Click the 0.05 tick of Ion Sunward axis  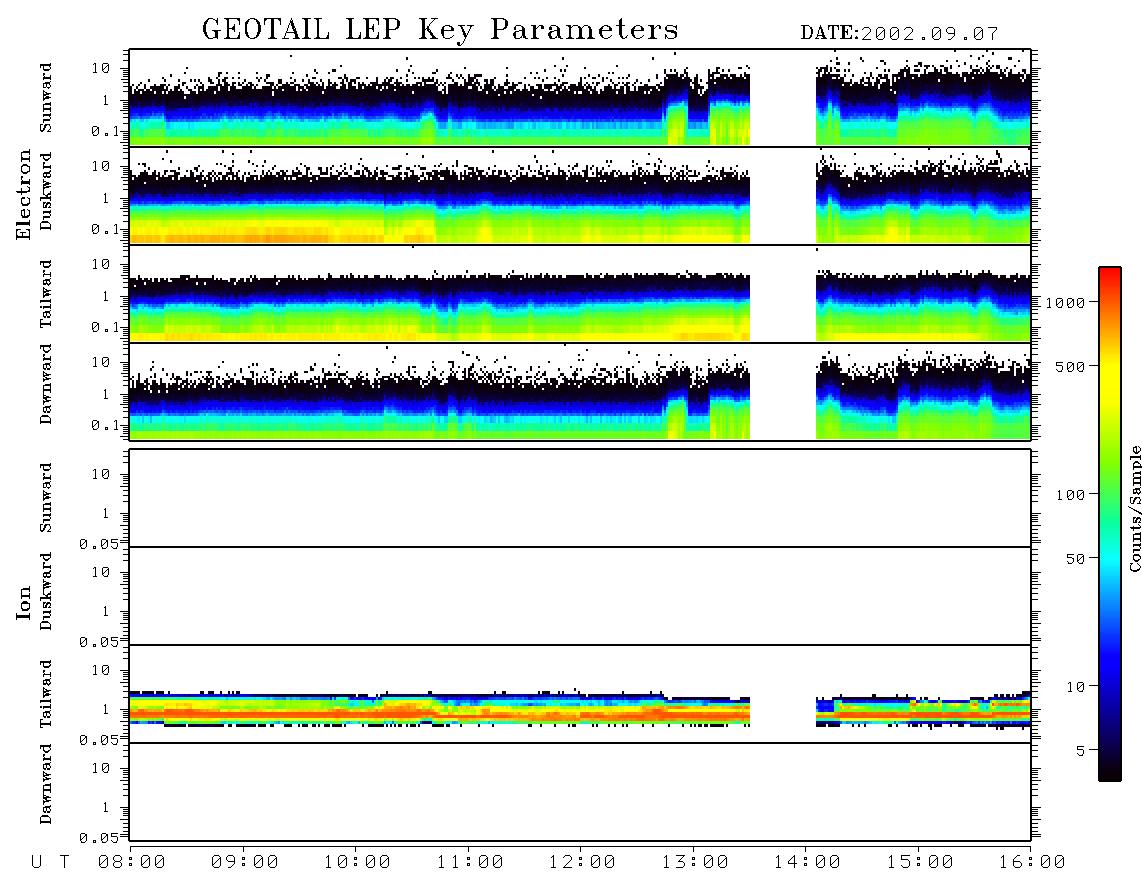tap(98, 543)
